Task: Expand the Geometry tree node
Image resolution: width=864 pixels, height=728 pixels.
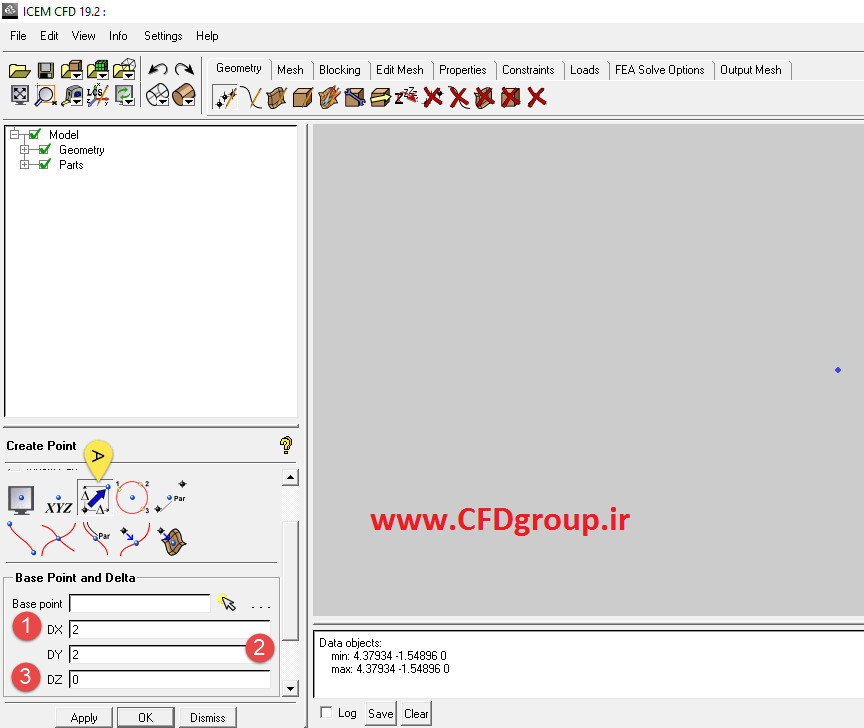Action: click(x=24, y=150)
